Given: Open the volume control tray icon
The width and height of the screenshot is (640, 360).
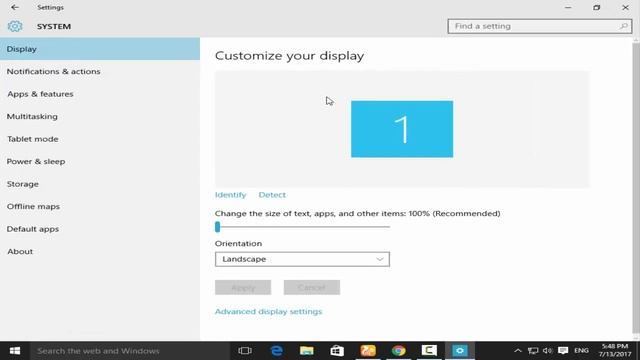Looking at the screenshot, I should click(547, 351).
